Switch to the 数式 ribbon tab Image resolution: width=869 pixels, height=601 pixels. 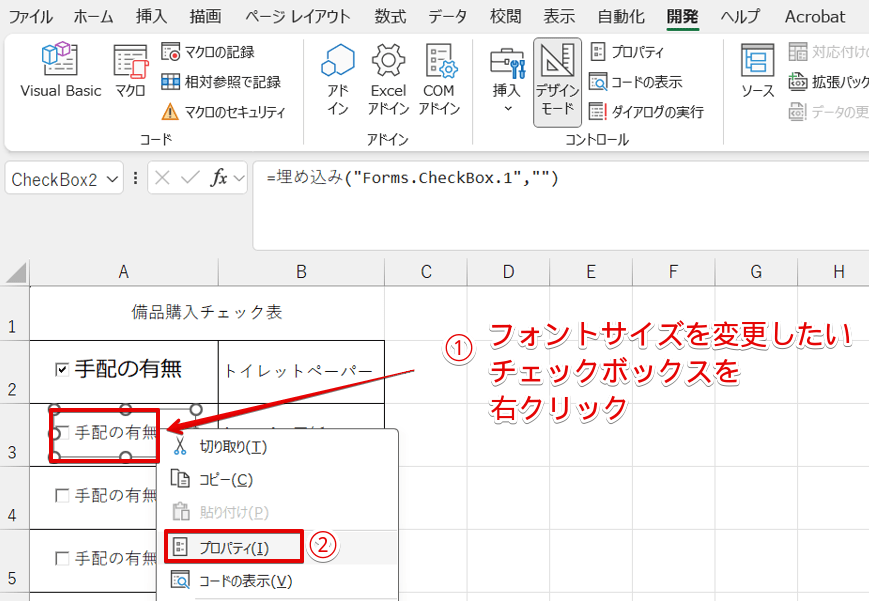pyautogui.click(x=390, y=16)
